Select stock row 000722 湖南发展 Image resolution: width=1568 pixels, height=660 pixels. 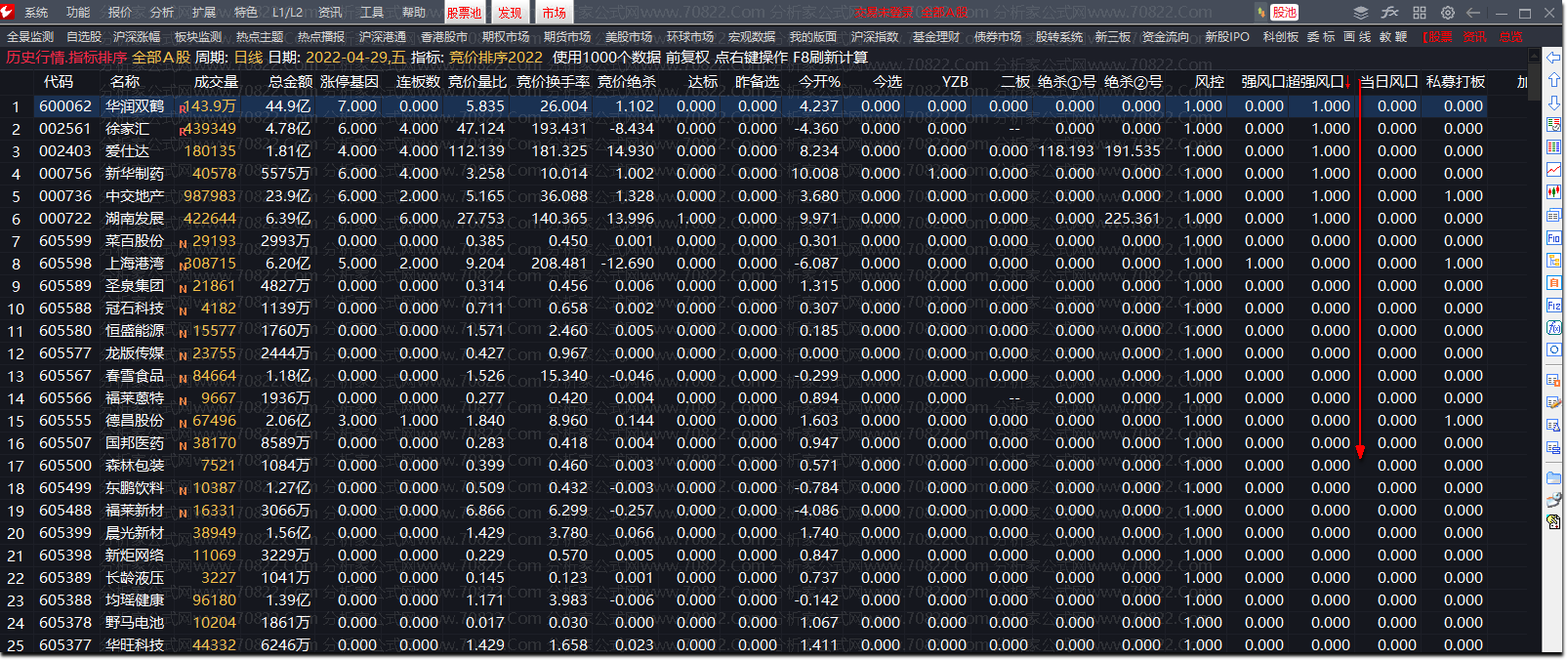762,219
